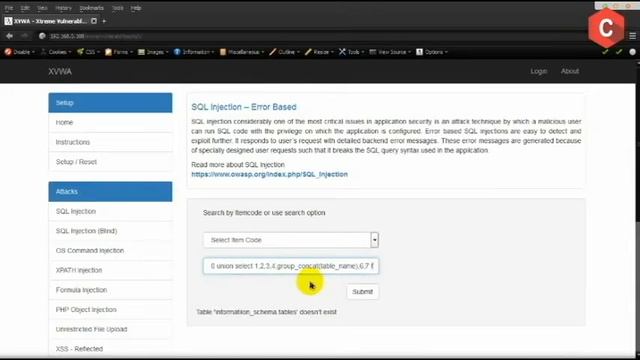Screen dimensions: 640x360
Task: Click the SQL Injection – Error Based heading
Action: [244, 107]
